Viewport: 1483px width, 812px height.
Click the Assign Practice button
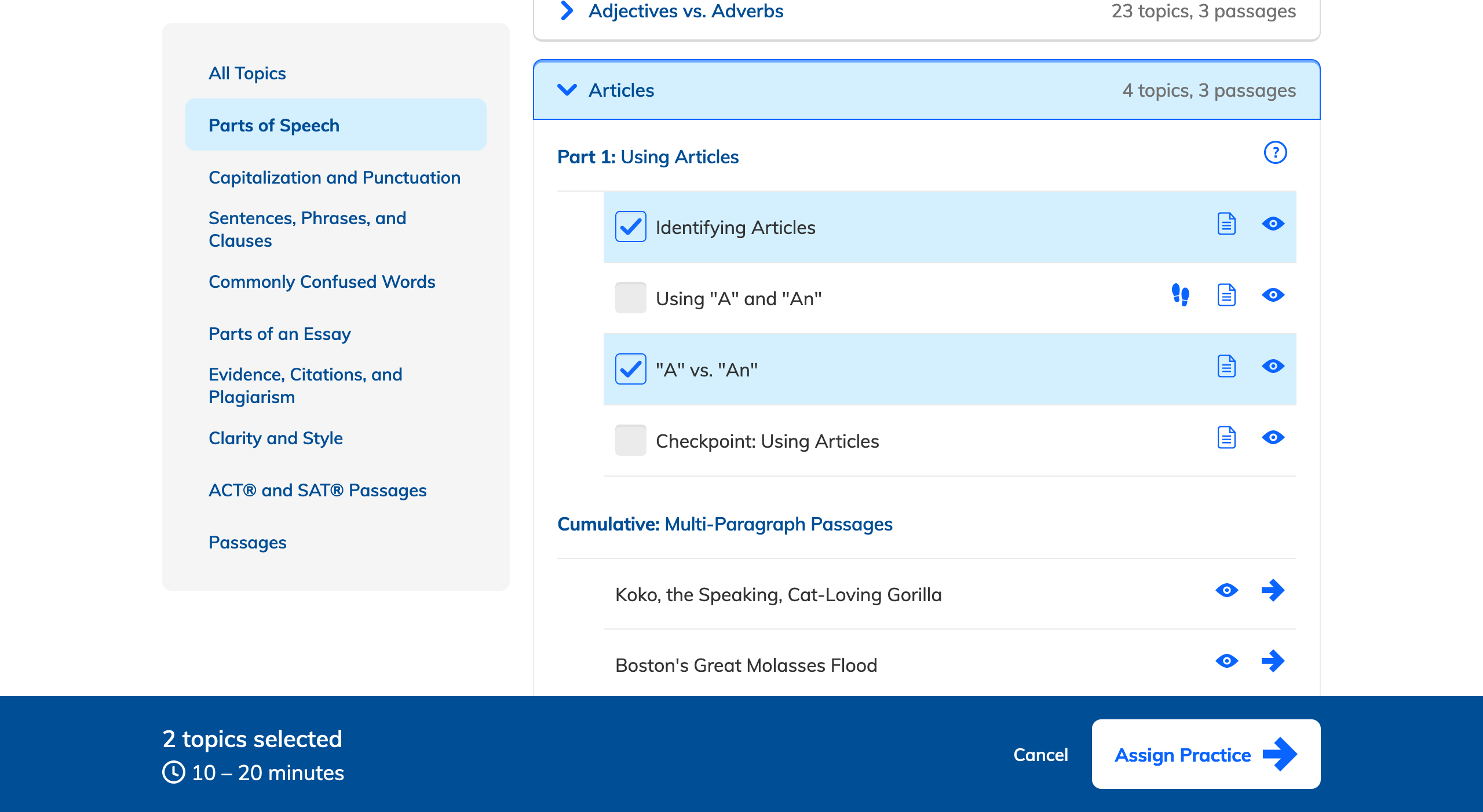pyautogui.click(x=1206, y=755)
